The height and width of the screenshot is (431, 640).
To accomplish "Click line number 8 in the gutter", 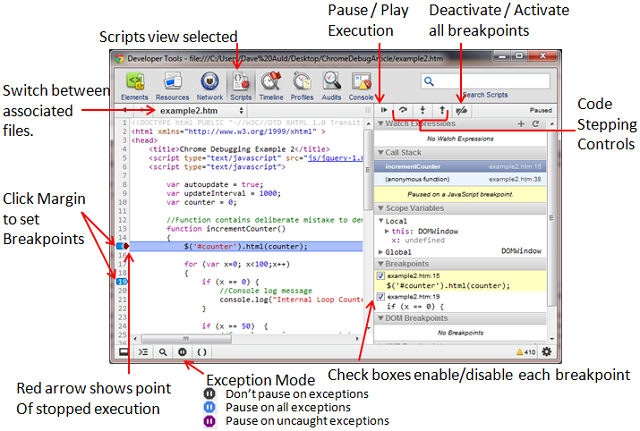I will (x=124, y=184).
